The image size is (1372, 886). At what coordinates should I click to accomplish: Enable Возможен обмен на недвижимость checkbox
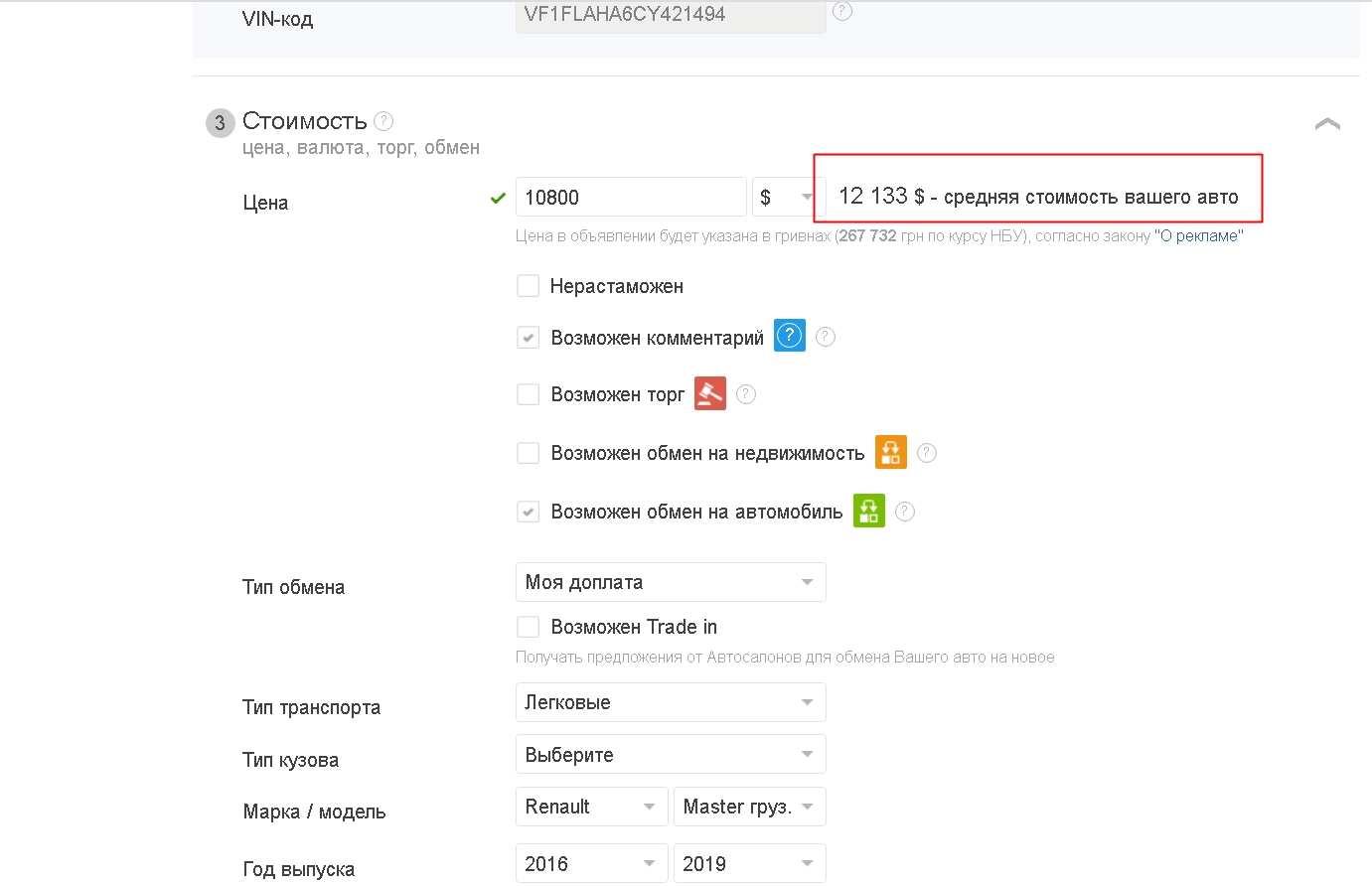click(x=529, y=453)
